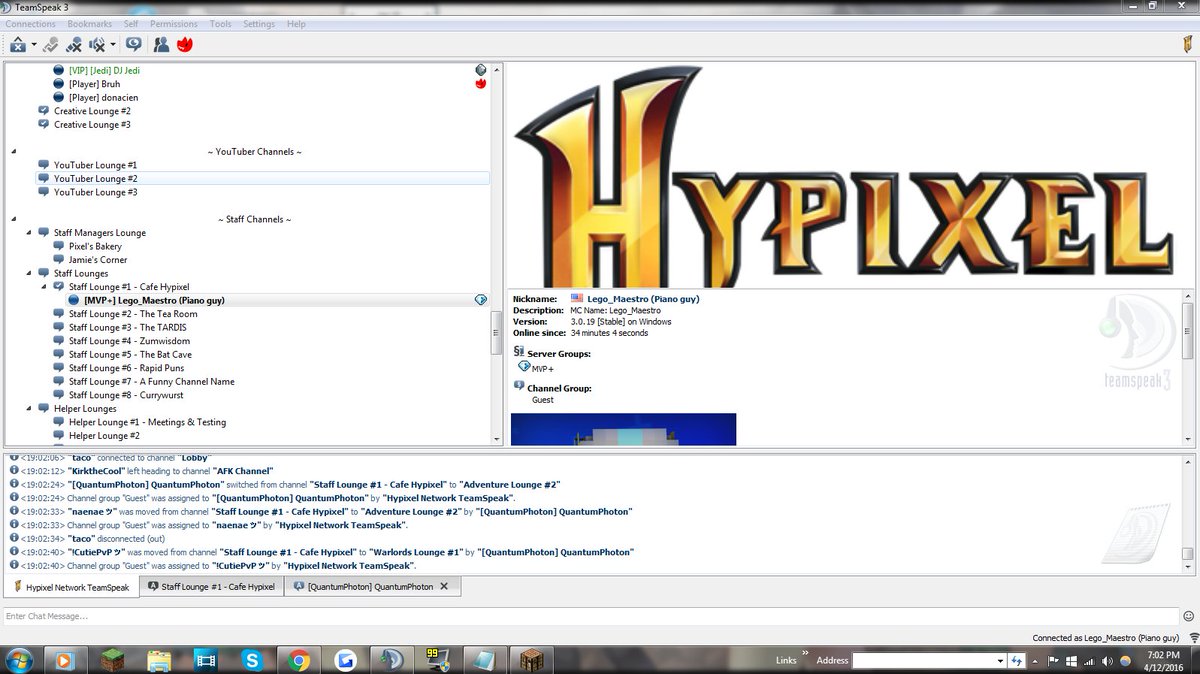The width and height of the screenshot is (1200, 674).
Task: Click the taskbar volume speaker icon
Action: coord(1106,661)
